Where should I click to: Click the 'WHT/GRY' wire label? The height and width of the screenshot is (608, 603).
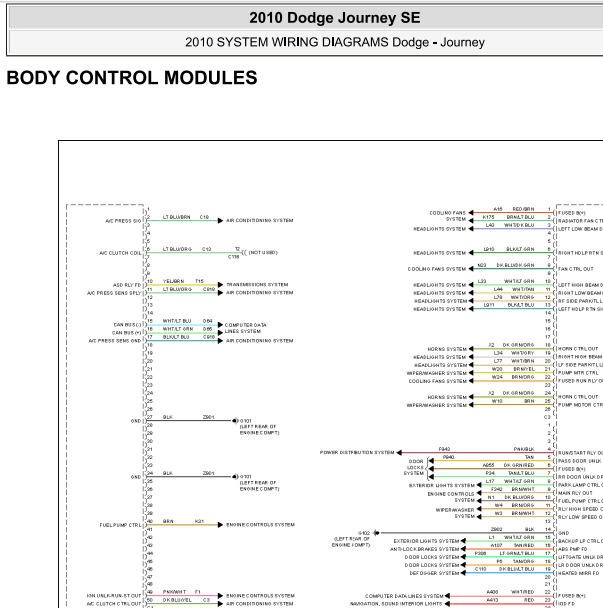tap(523, 353)
